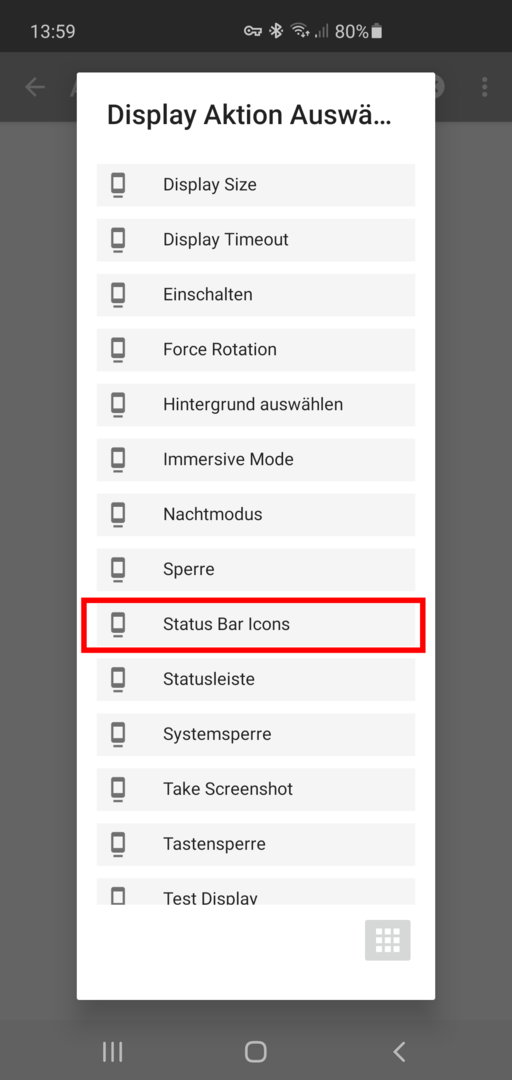Tap the device icon beside Einschalten
The image size is (512, 1080).
(119, 295)
